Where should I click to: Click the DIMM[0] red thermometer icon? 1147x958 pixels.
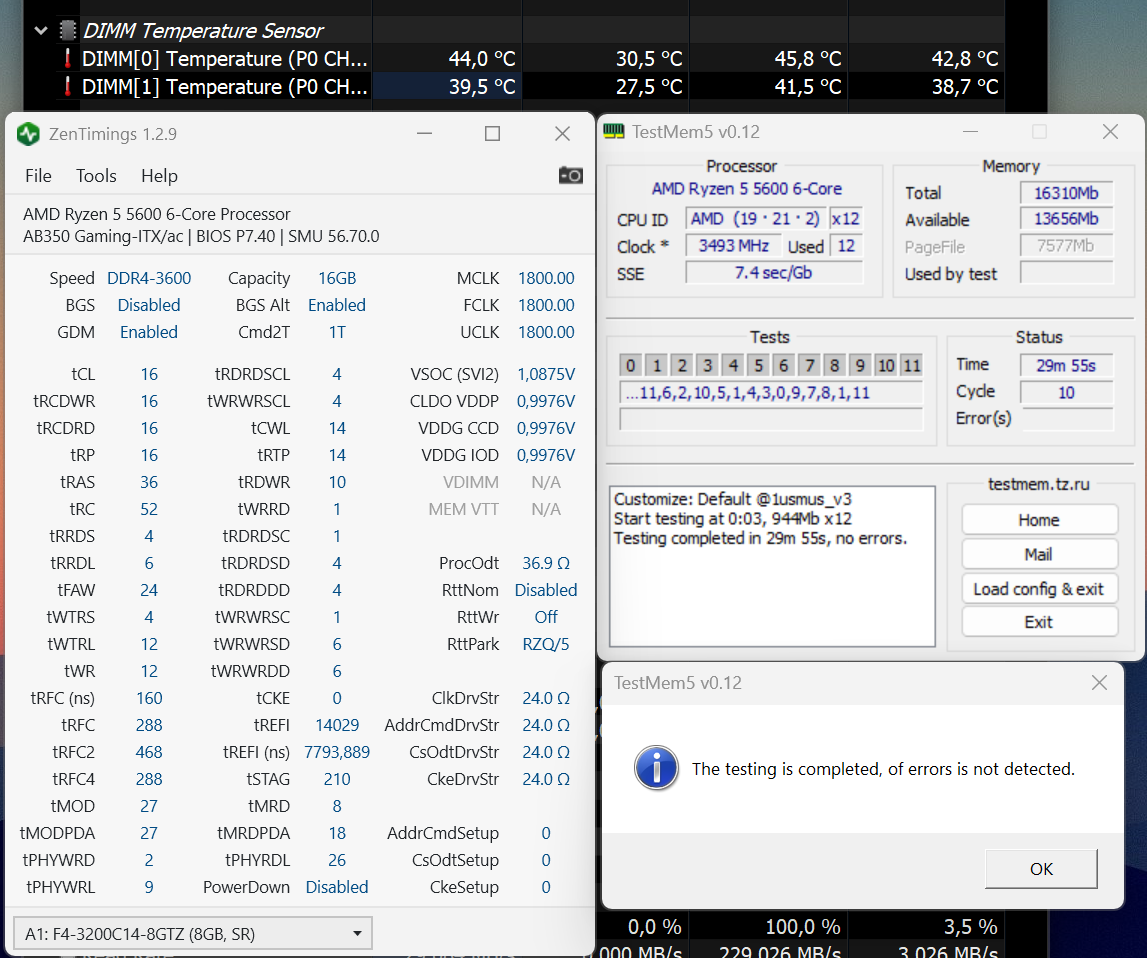[x=67, y=59]
